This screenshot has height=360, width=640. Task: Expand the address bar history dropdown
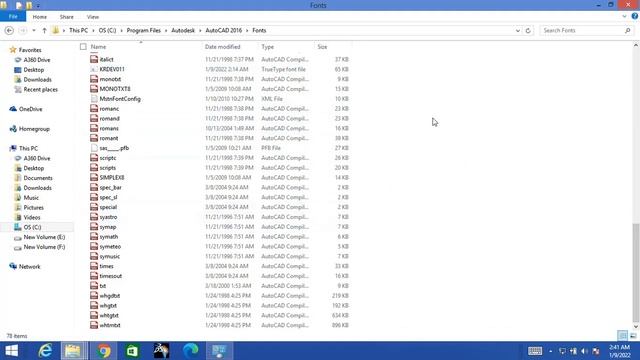click(x=518, y=31)
